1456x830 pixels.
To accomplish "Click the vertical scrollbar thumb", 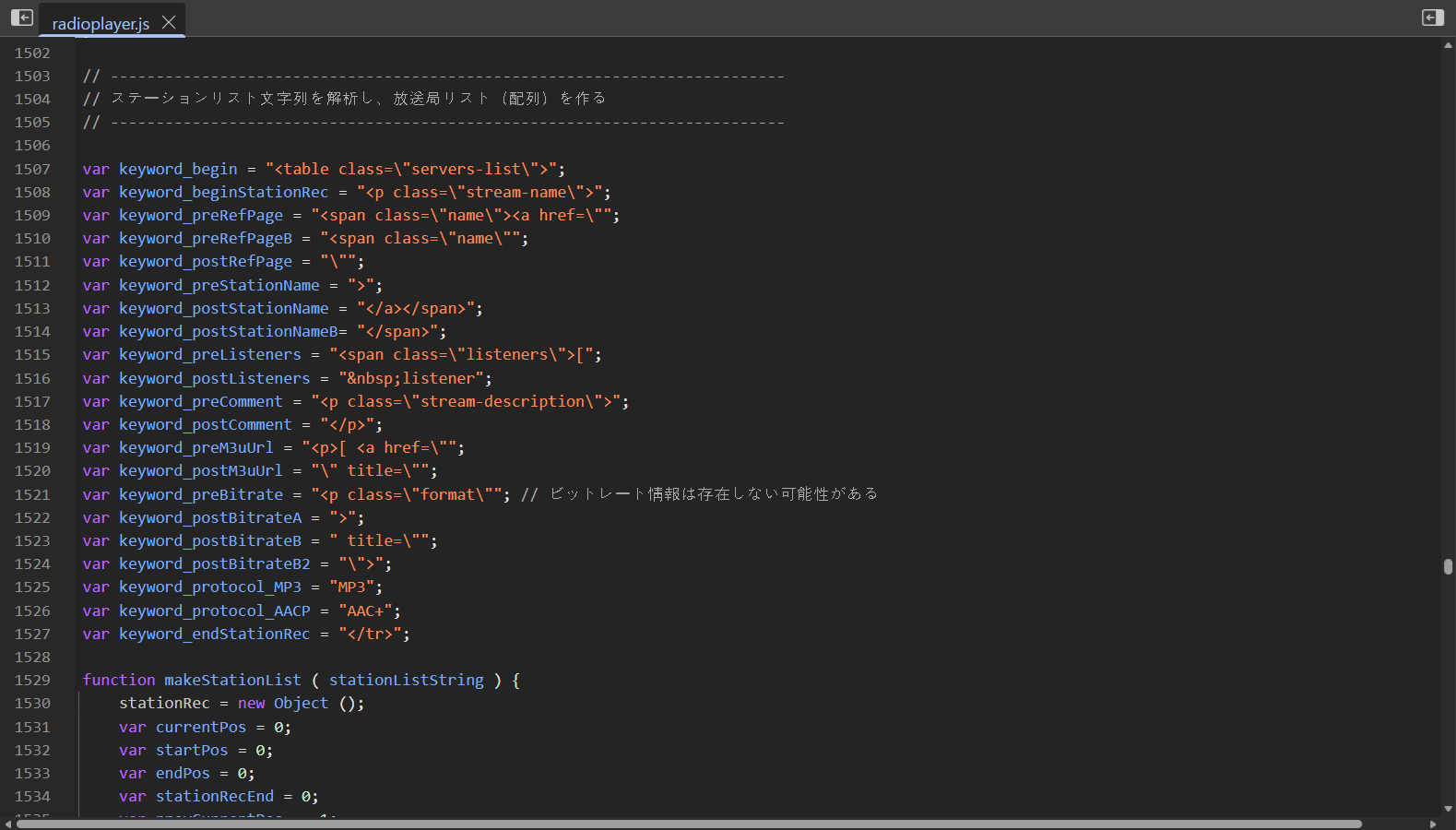I will pos(1448,566).
